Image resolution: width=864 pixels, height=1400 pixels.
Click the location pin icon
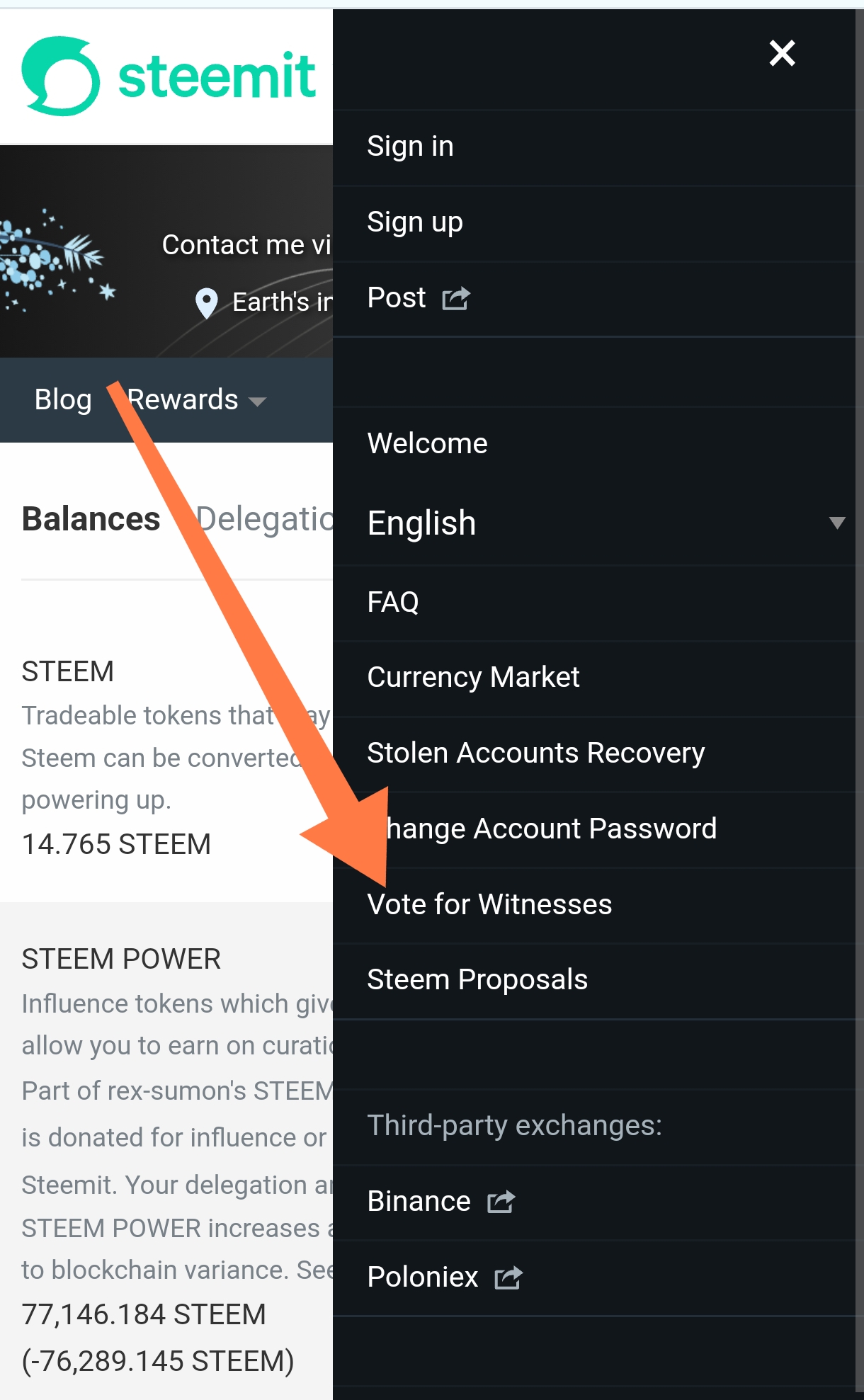206,303
